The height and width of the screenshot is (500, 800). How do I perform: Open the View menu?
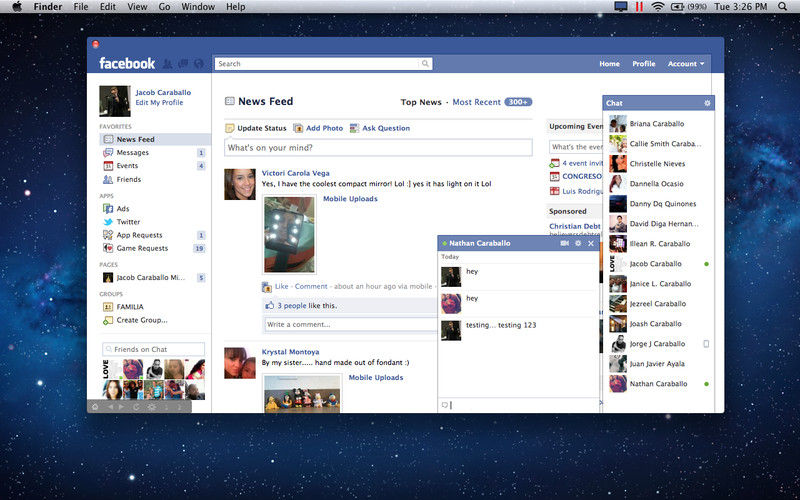(x=137, y=7)
